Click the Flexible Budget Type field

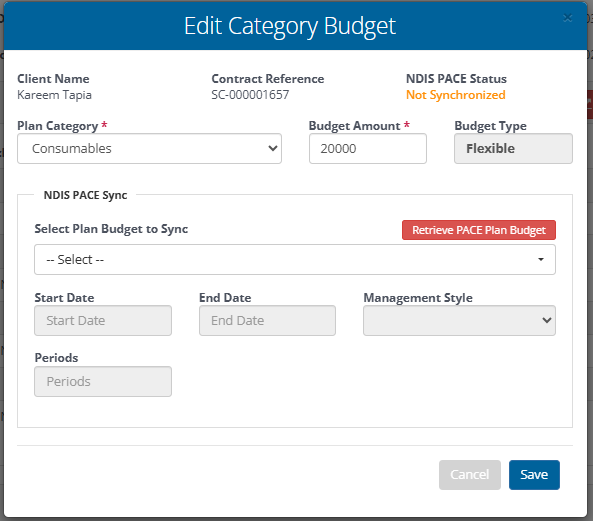513,149
